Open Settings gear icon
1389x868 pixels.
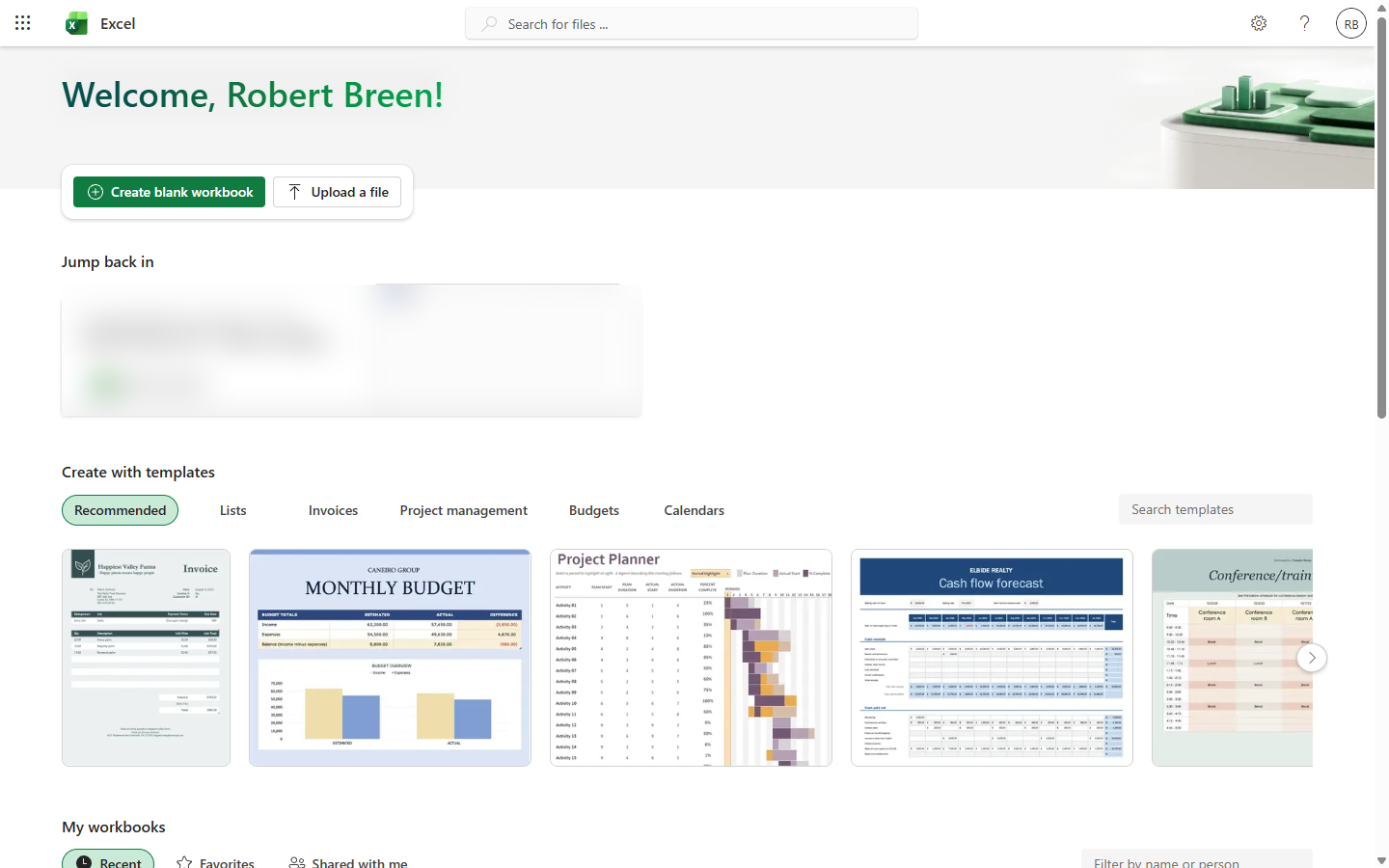click(x=1259, y=24)
